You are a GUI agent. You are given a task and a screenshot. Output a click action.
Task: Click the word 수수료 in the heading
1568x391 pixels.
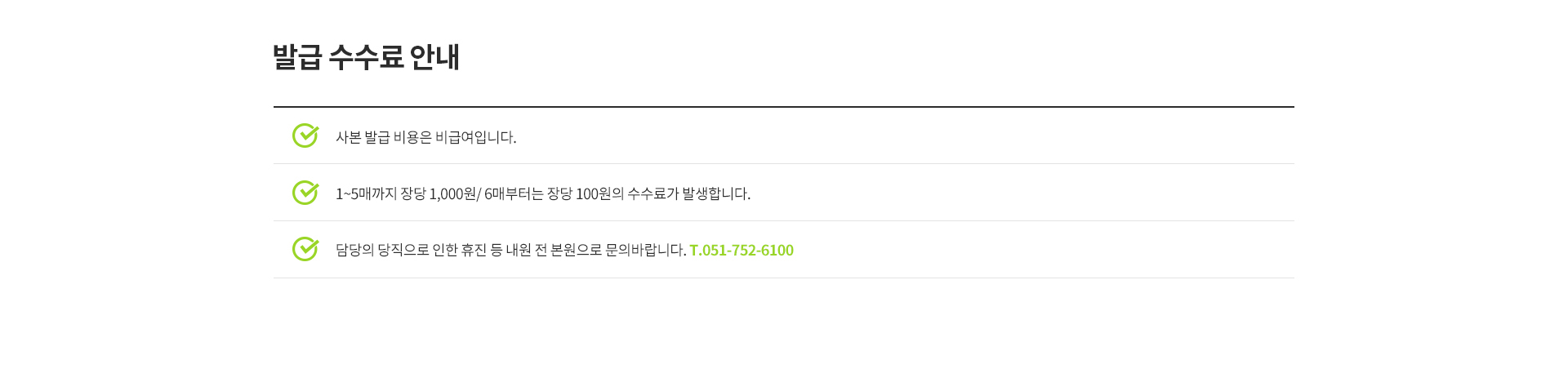[366, 57]
